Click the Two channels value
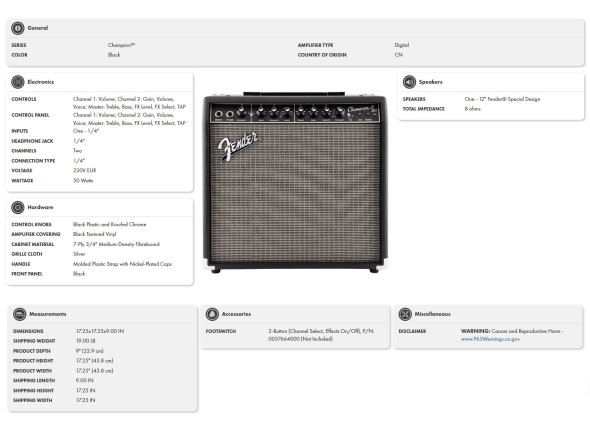Image resolution: width=590 pixels, height=434 pixels. [77, 151]
